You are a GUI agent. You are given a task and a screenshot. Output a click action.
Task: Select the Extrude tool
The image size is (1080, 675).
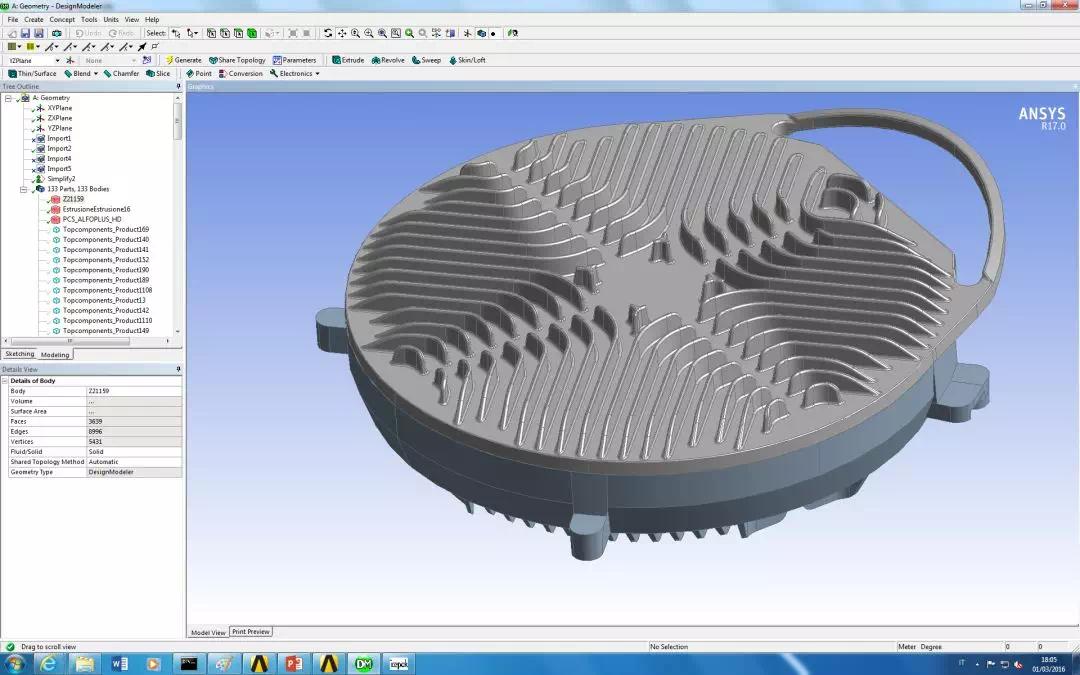[x=348, y=61]
